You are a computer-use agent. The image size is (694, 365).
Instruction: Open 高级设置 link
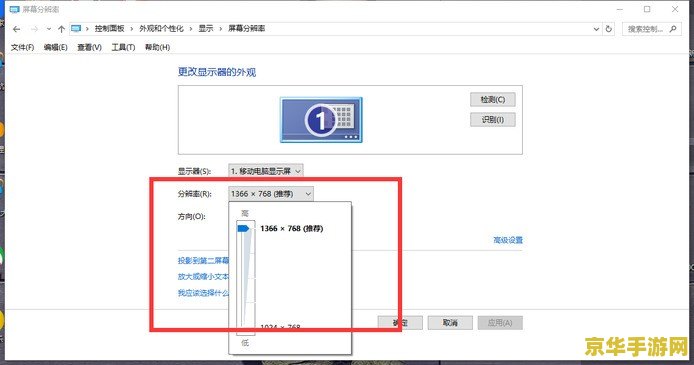[x=508, y=240]
